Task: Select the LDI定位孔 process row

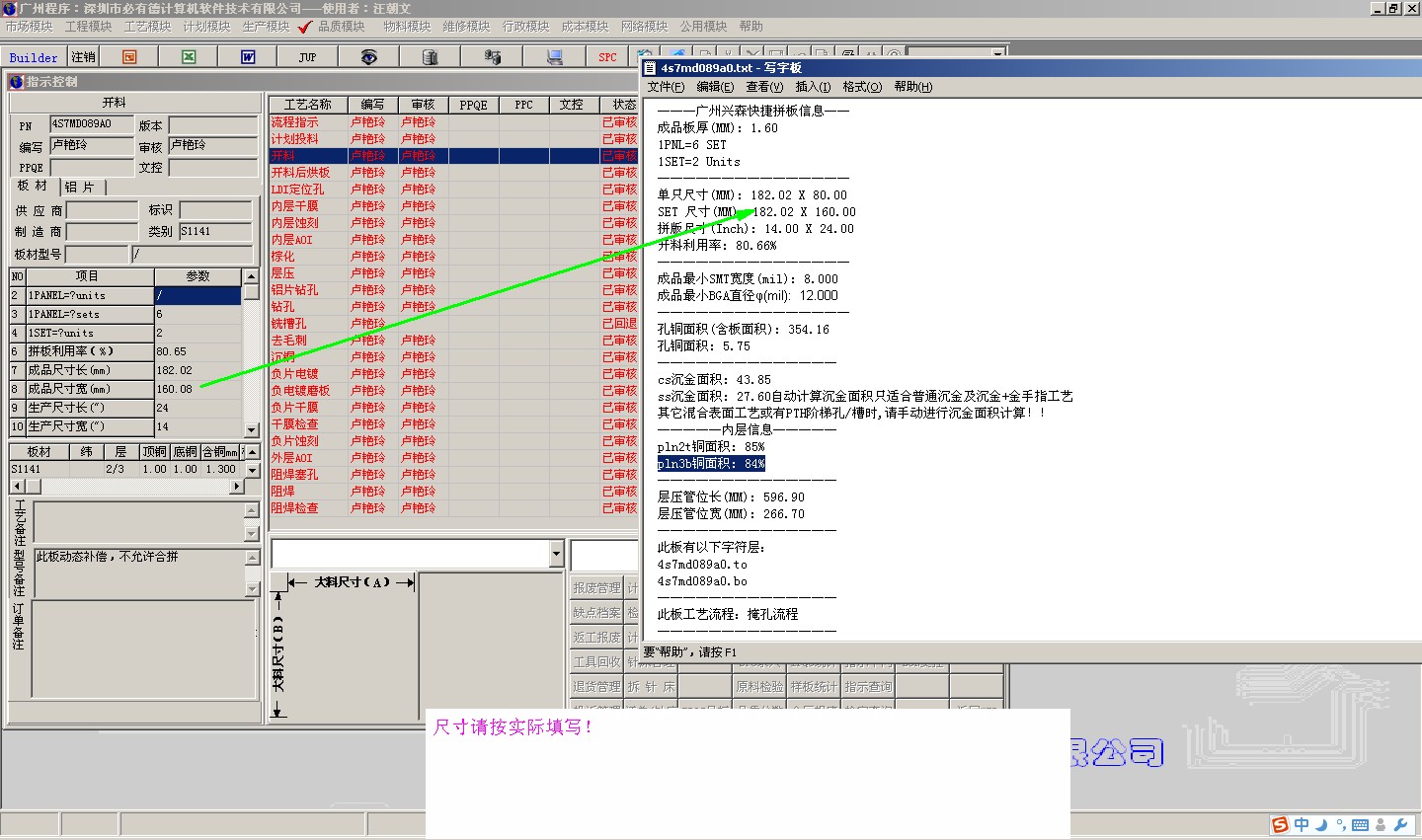Action: pos(452,190)
